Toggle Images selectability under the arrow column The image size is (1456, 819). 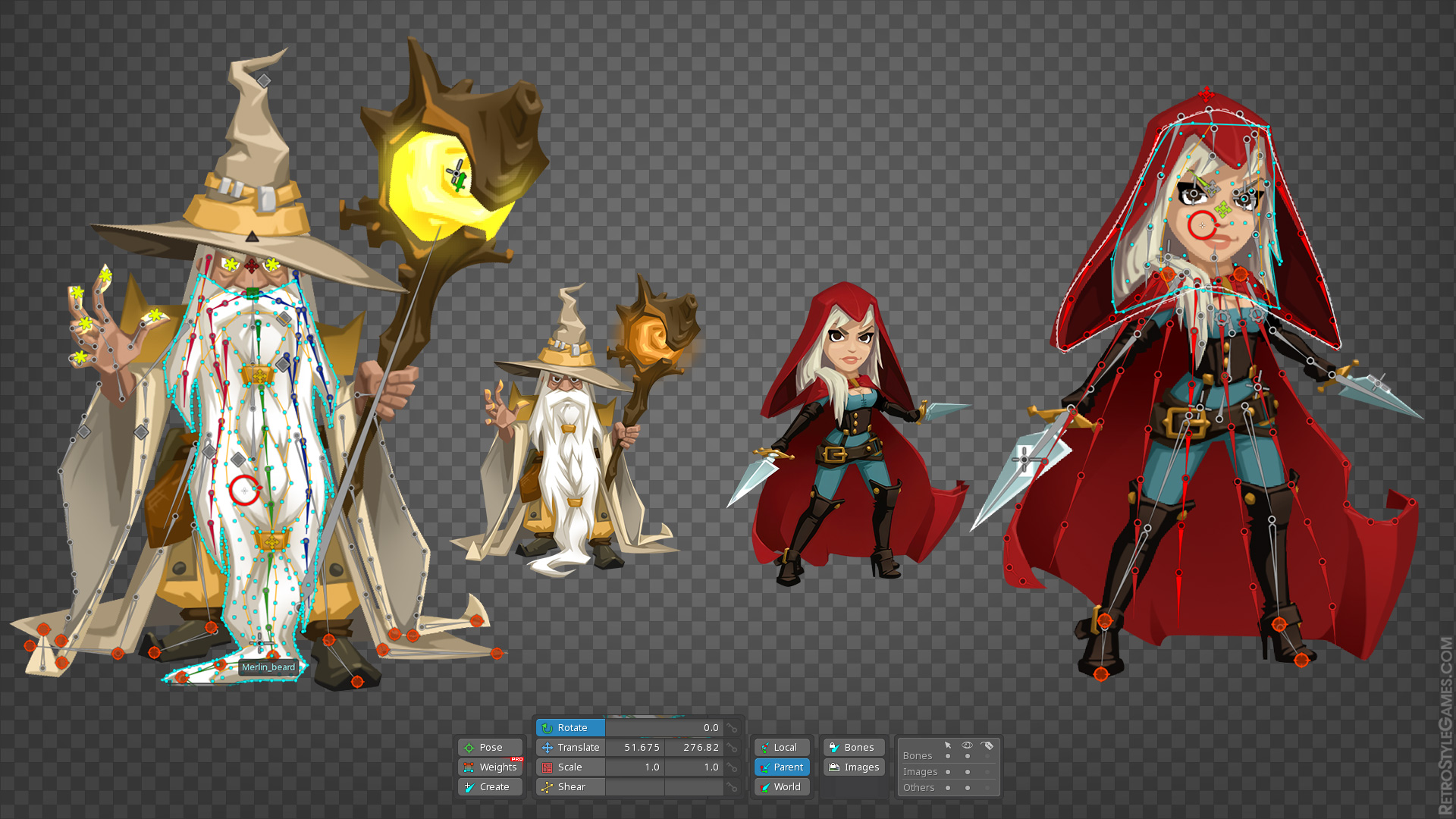click(x=948, y=772)
